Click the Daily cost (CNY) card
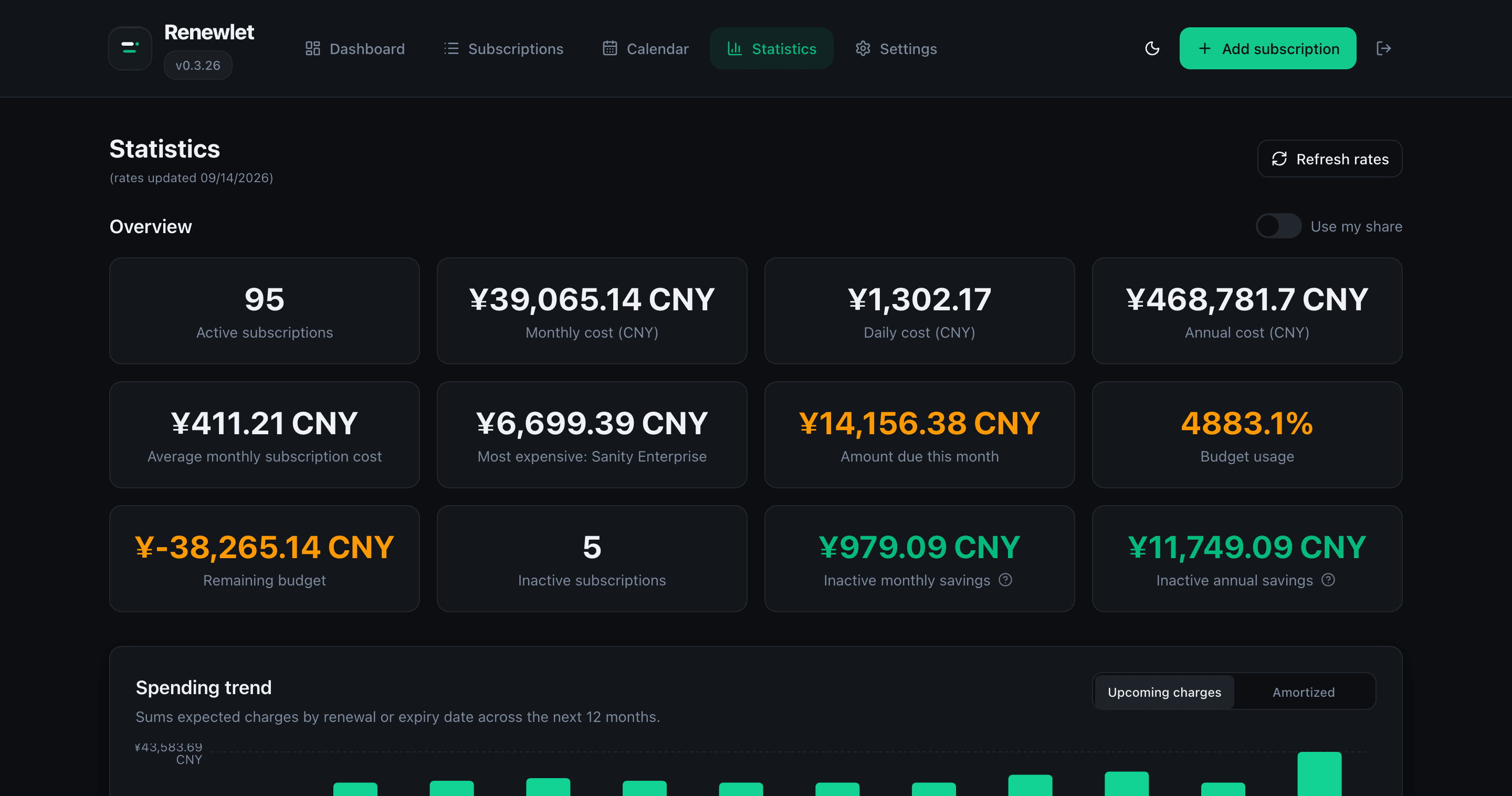This screenshot has height=796, width=1512. [919, 310]
